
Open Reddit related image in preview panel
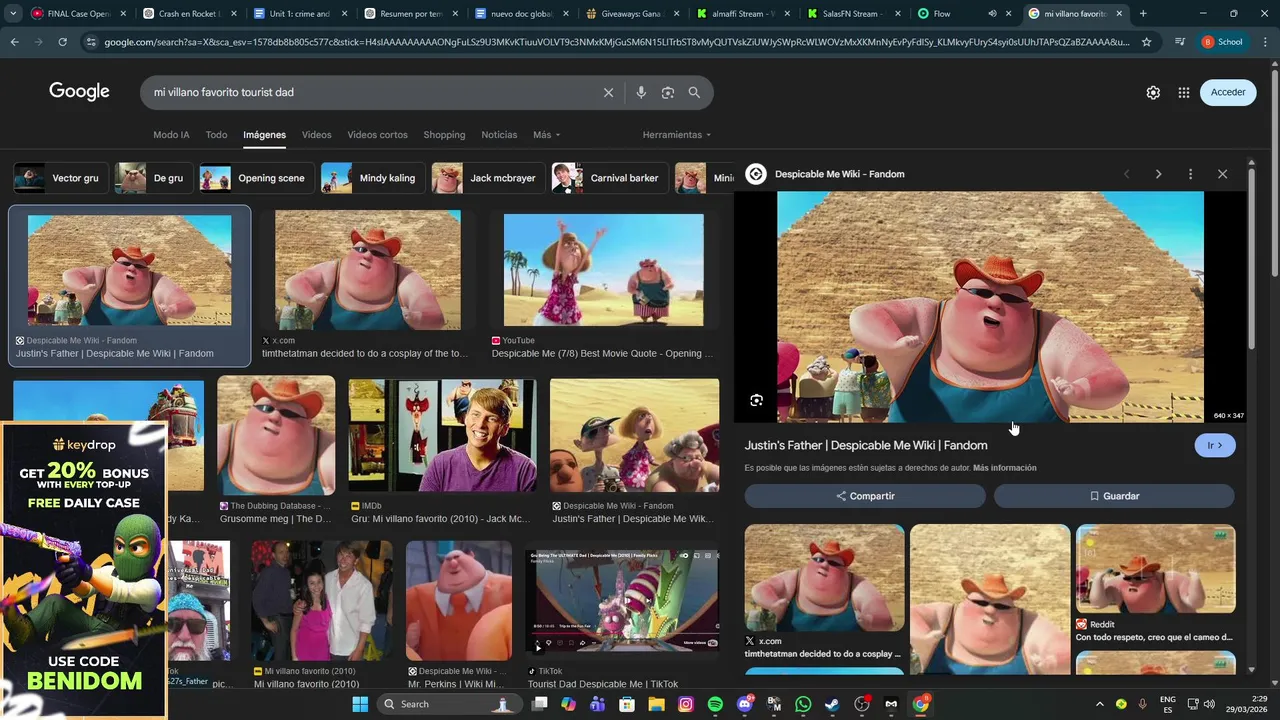[x=1155, y=569]
